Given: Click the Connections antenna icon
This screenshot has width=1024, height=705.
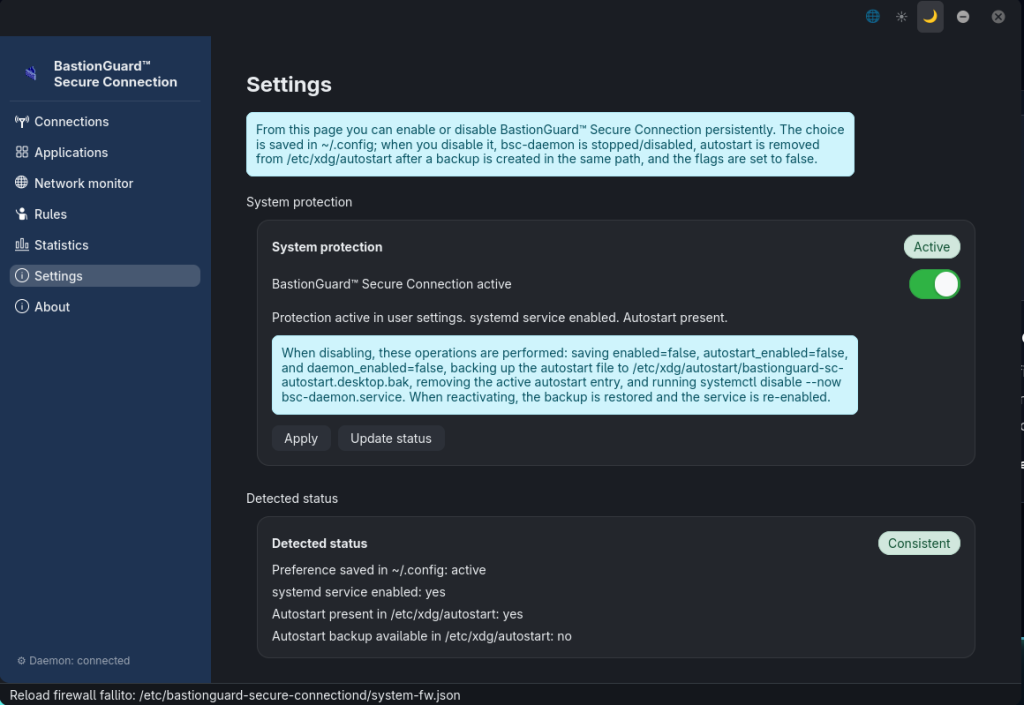Looking at the screenshot, I should [22, 121].
